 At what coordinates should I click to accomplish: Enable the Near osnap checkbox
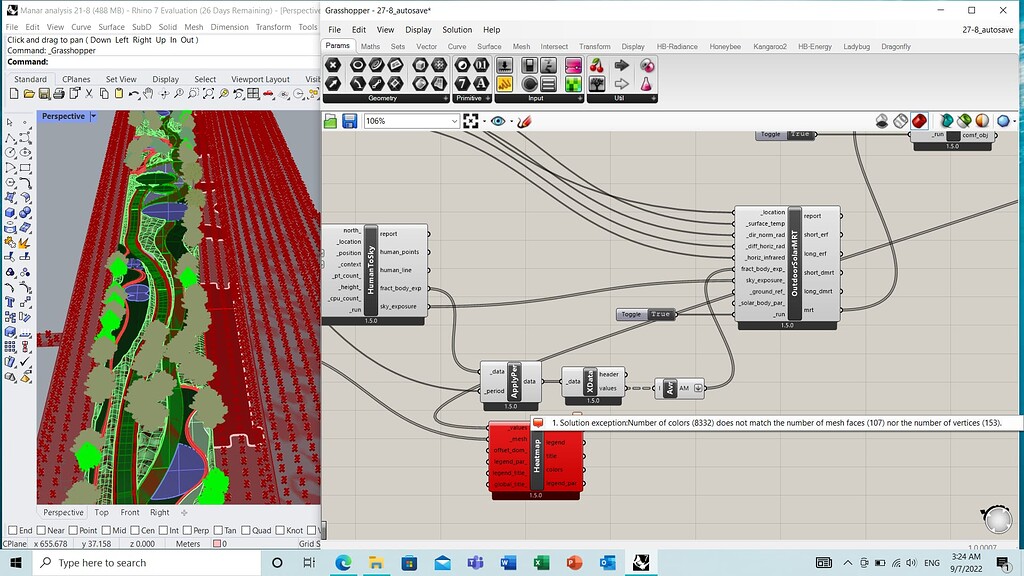click(42, 530)
